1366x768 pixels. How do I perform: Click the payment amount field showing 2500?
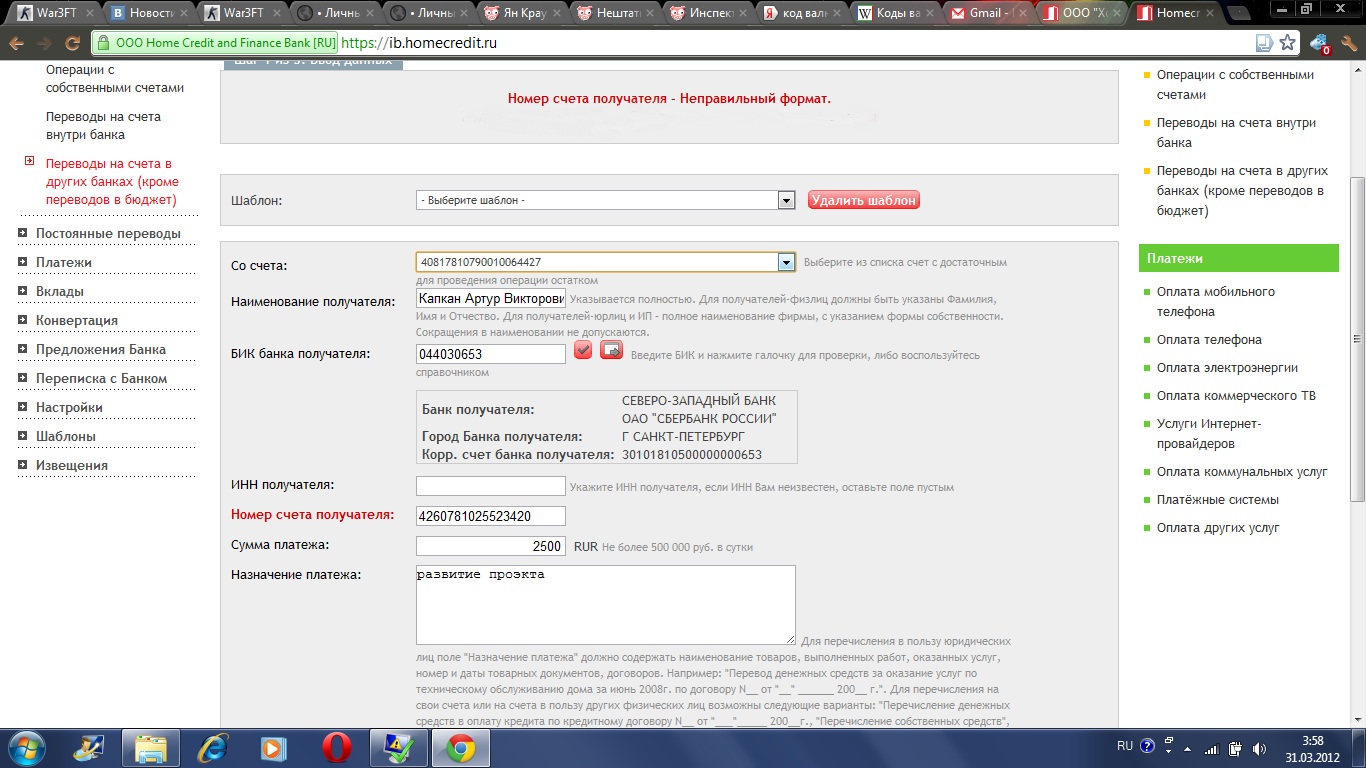491,546
